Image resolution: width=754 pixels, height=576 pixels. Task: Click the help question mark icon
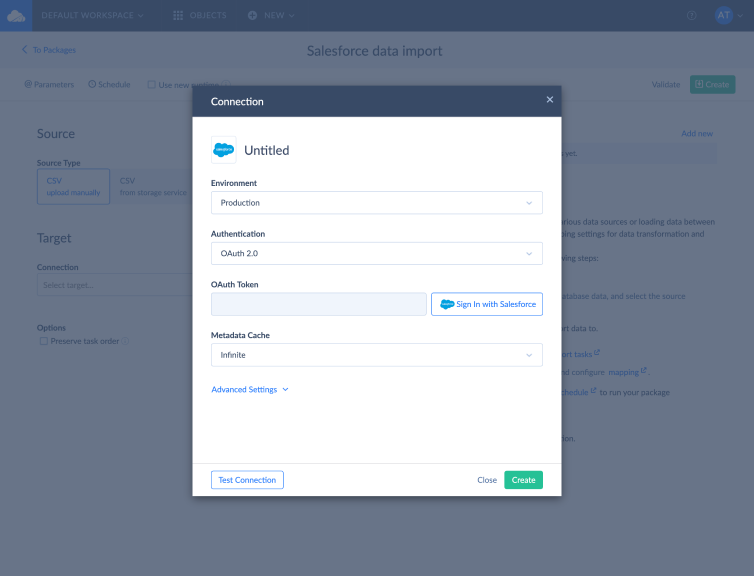click(x=691, y=15)
